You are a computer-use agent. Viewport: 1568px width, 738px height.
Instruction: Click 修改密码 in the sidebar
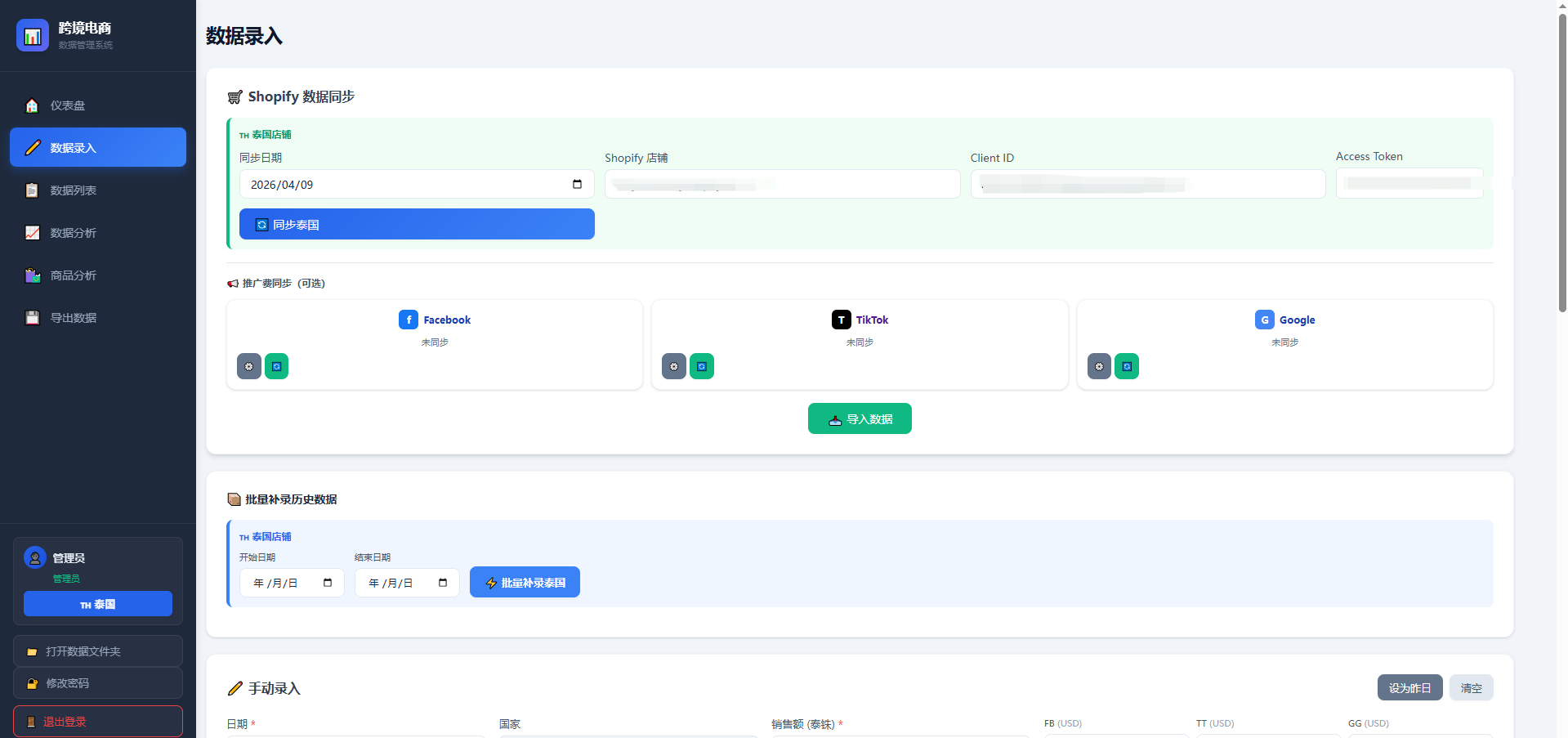coord(98,682)
